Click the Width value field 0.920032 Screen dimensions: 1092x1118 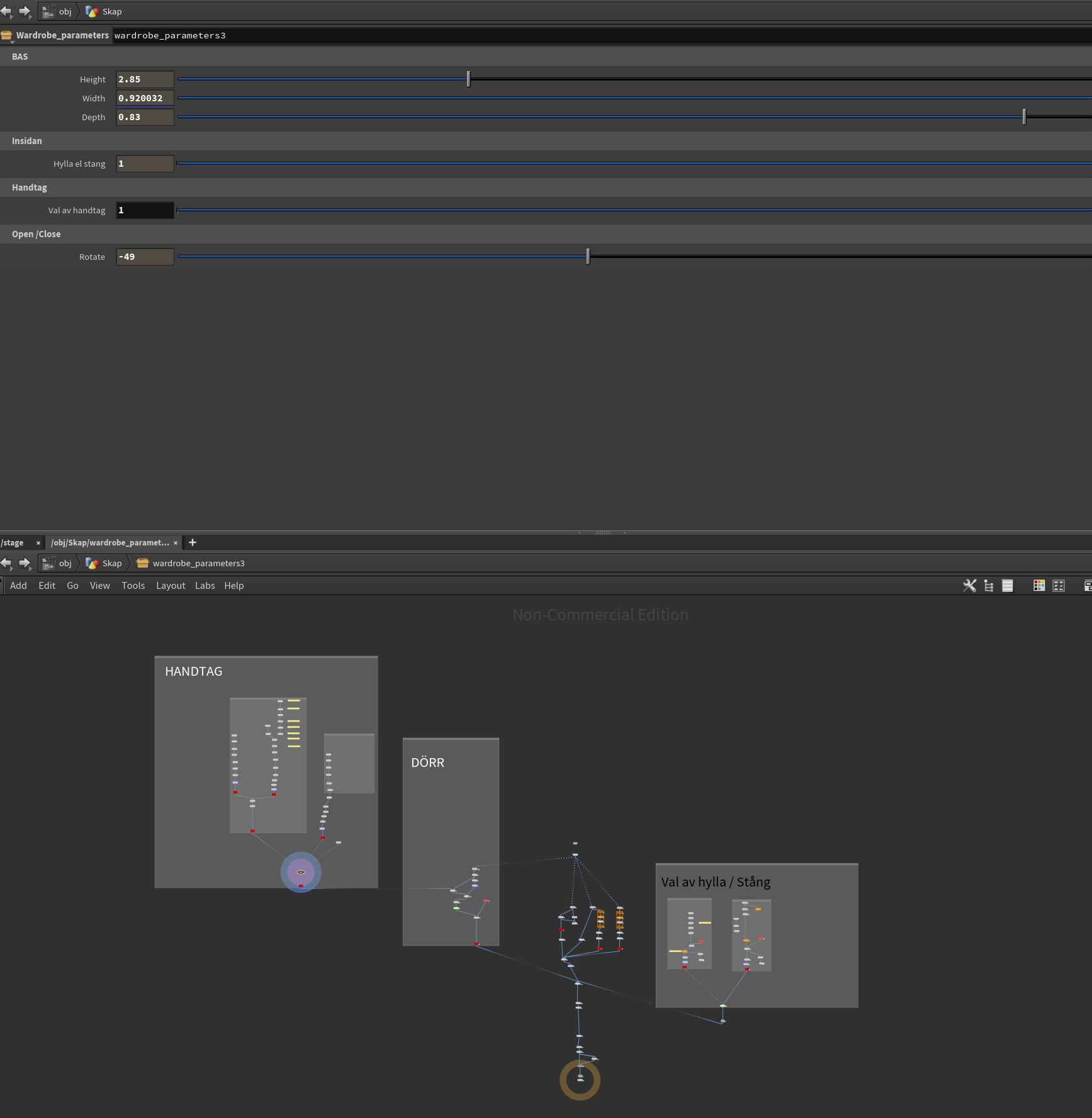[x=145, y=98]
